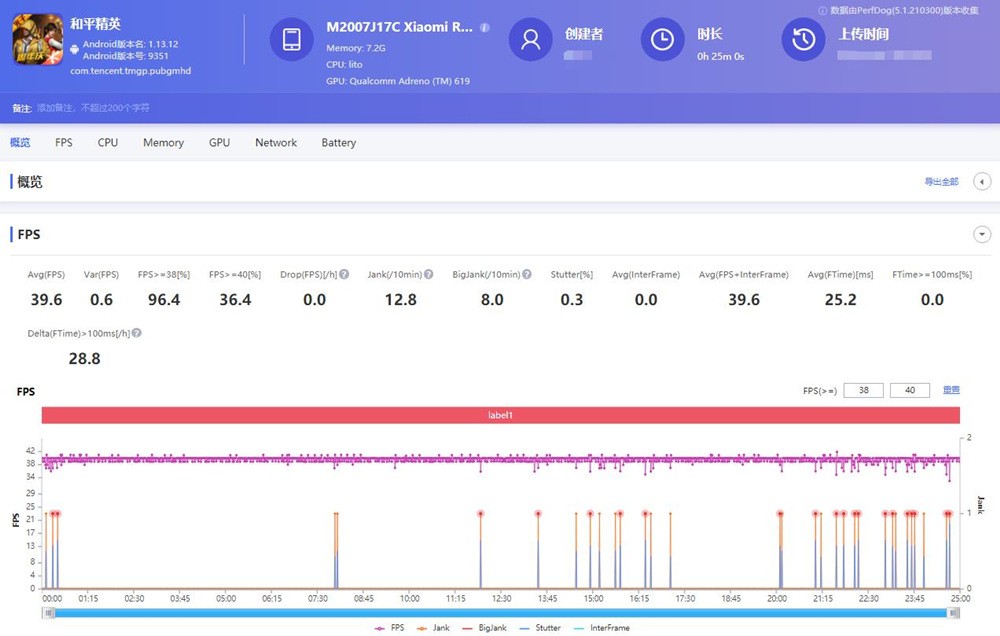
Task: Click the duration clock icon
Action: point(662,40)
